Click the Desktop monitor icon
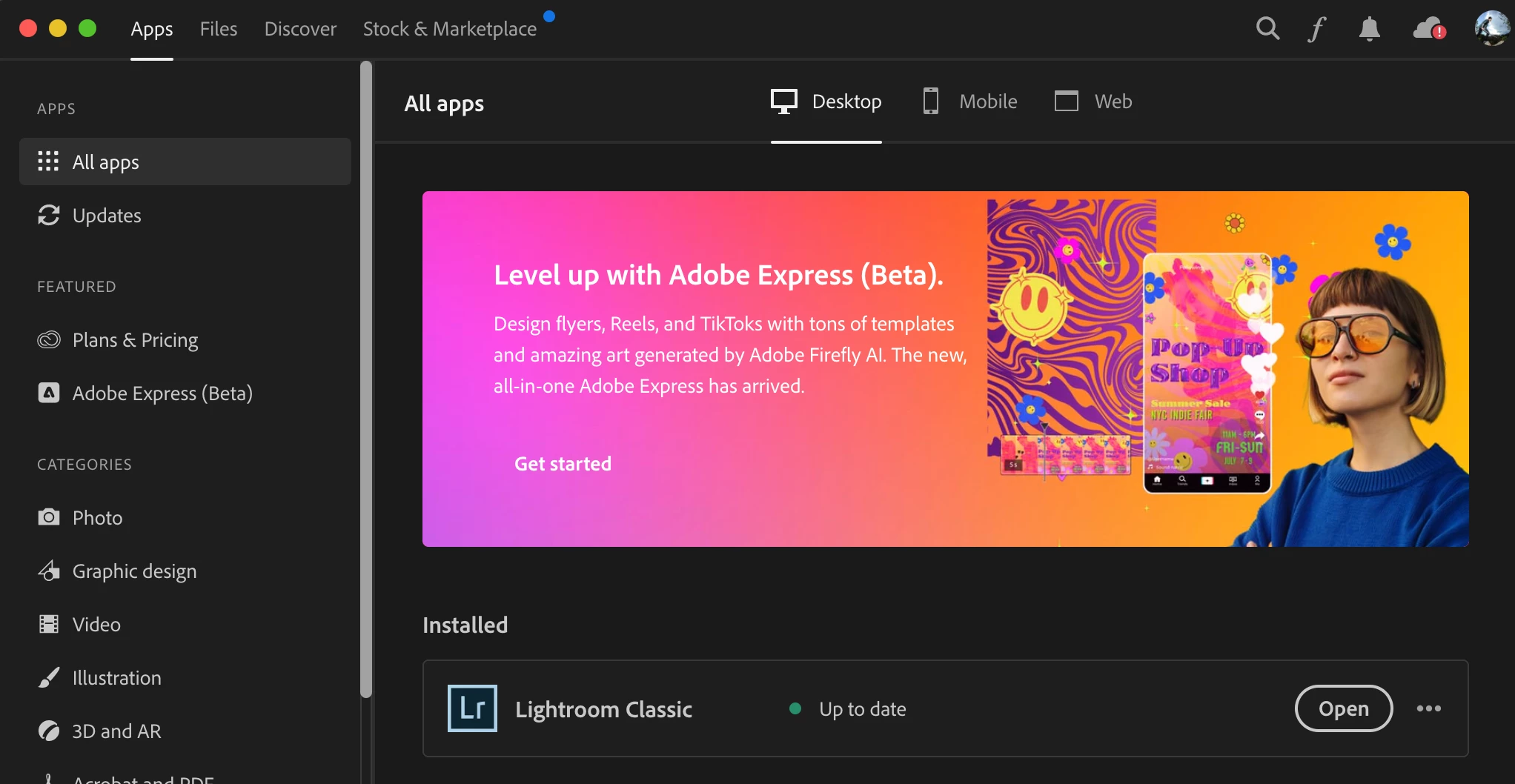Image resolution: width=1515 pixels, height=784 pixels. click(x=783, y=102)
